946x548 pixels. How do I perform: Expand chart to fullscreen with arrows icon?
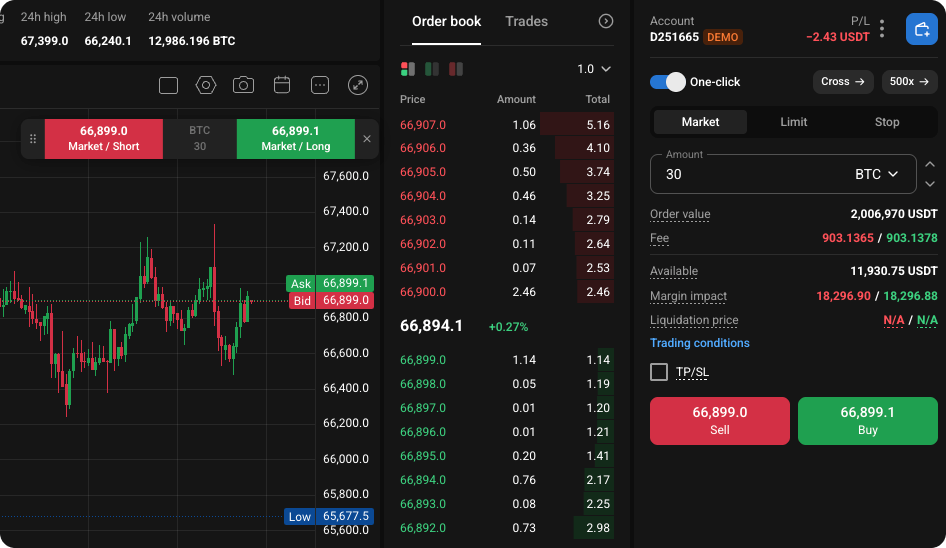tap(358, 86)
